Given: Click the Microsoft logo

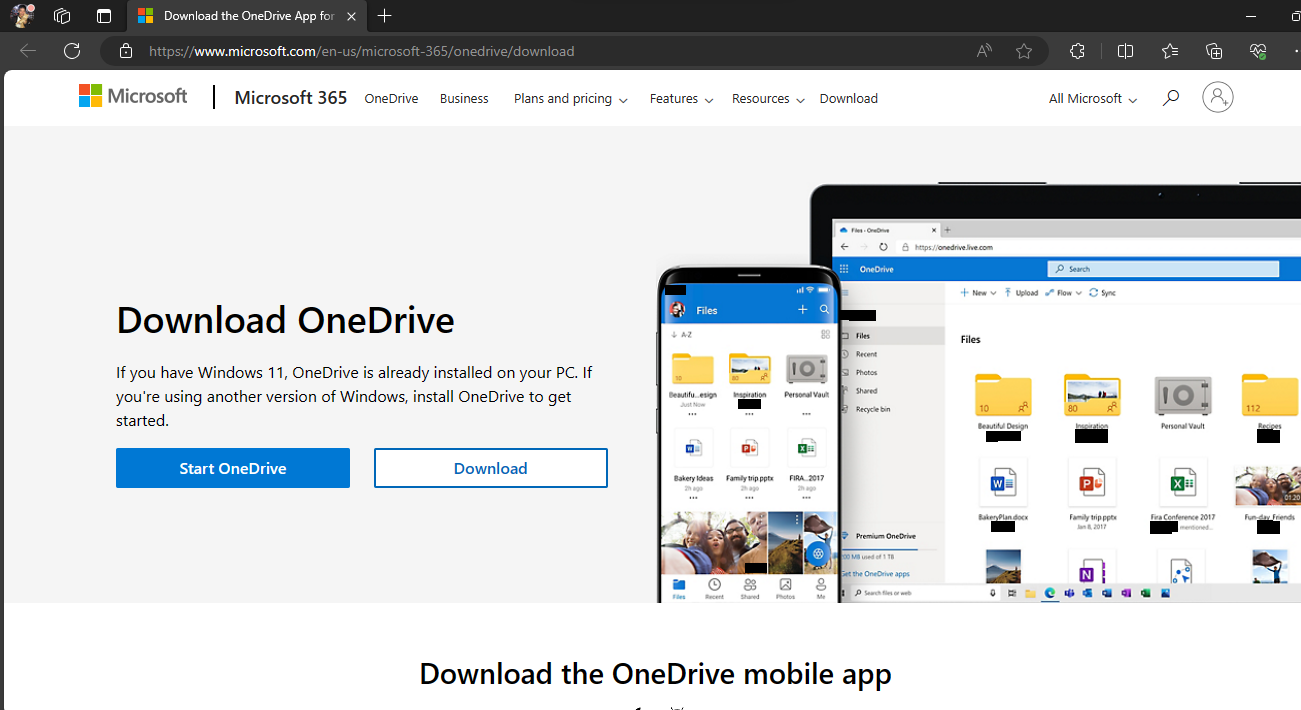Looking at the screenshot, I should coord(133,96).
